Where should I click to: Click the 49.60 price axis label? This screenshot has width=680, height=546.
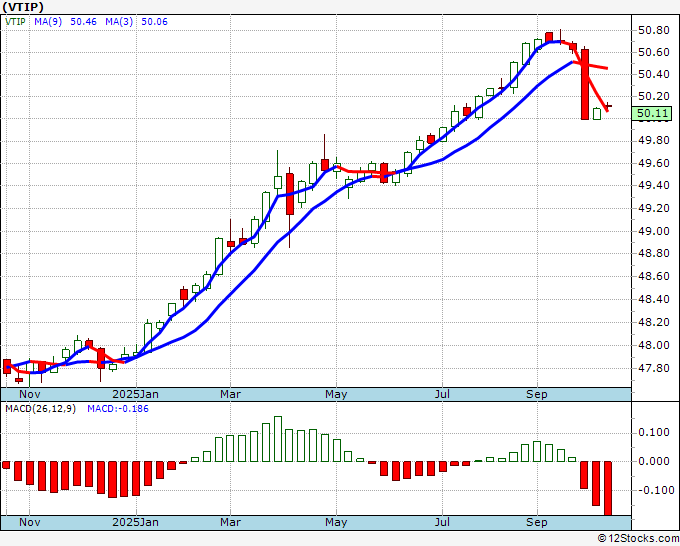[x=654, y=163]
